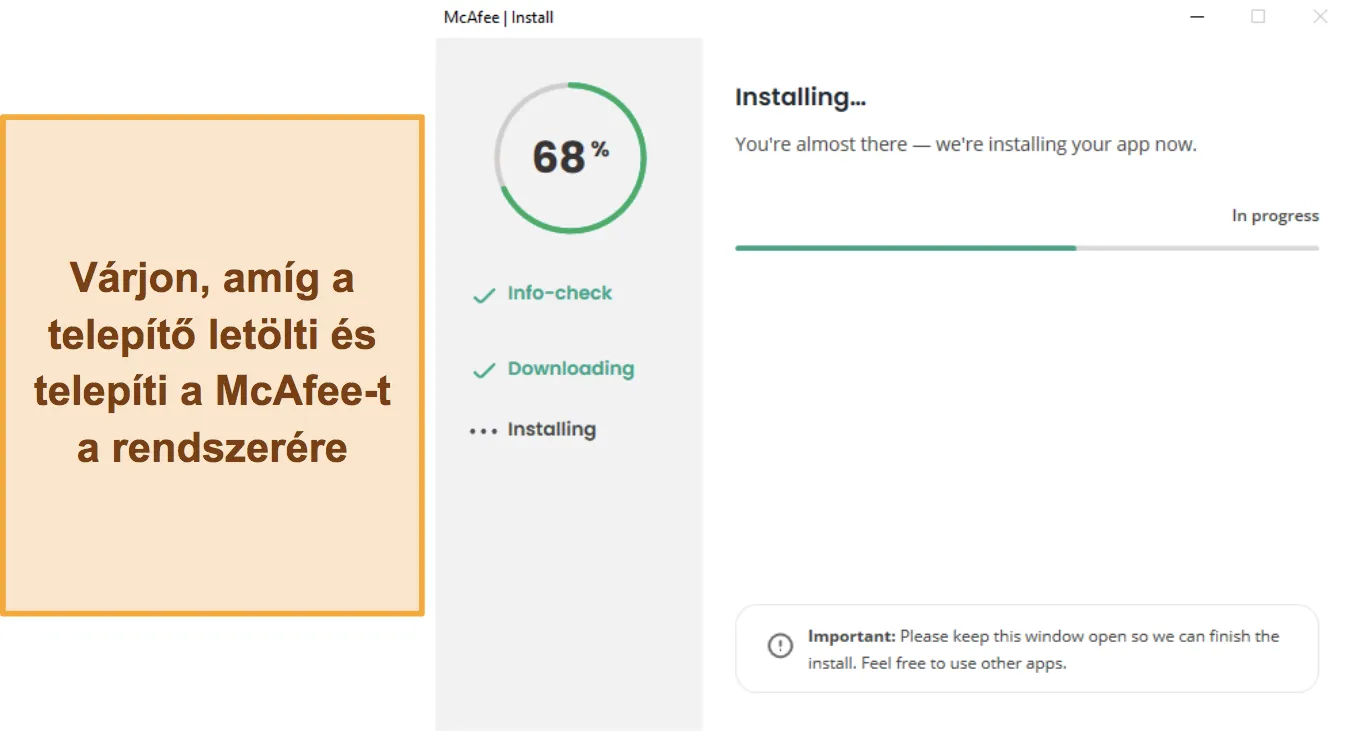The width and height of the screenshot is (1349, 731).
Task: Click the McAfee | Install title bar text
Action: click(498, 17)
